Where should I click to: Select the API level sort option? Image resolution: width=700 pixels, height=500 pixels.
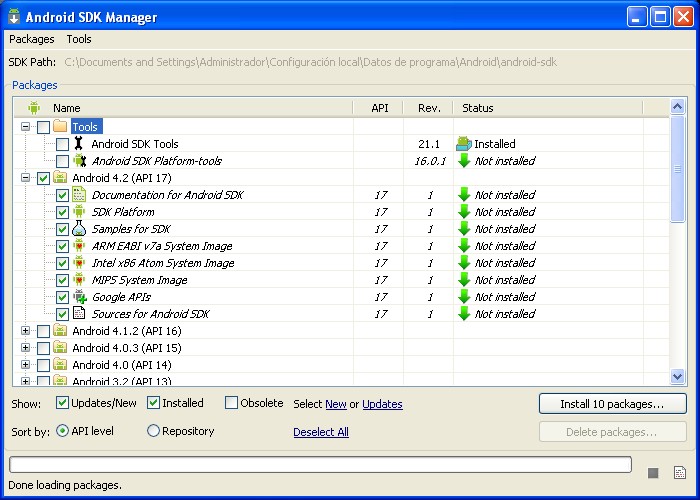(x=62, y=431)
